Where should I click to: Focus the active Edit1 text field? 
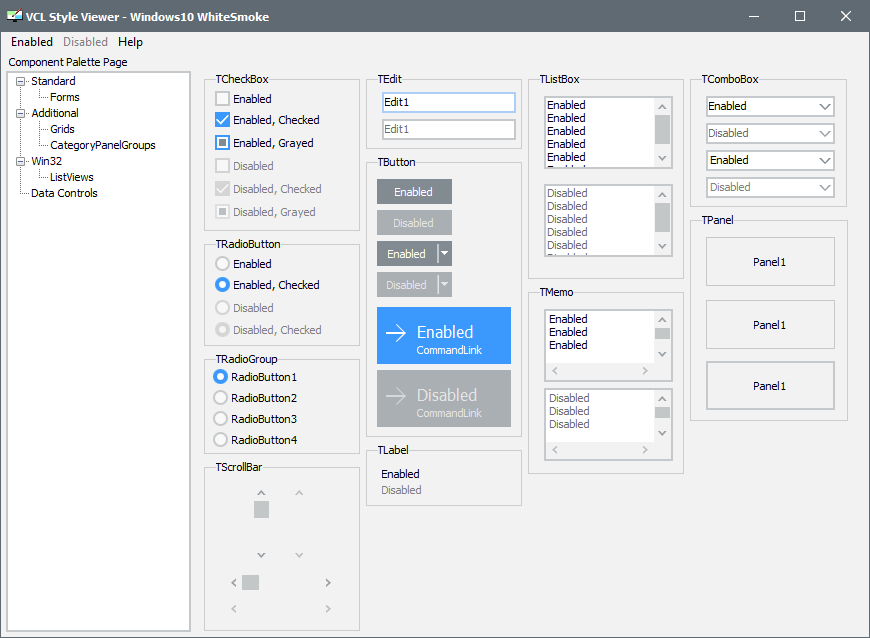click(449, 102)
